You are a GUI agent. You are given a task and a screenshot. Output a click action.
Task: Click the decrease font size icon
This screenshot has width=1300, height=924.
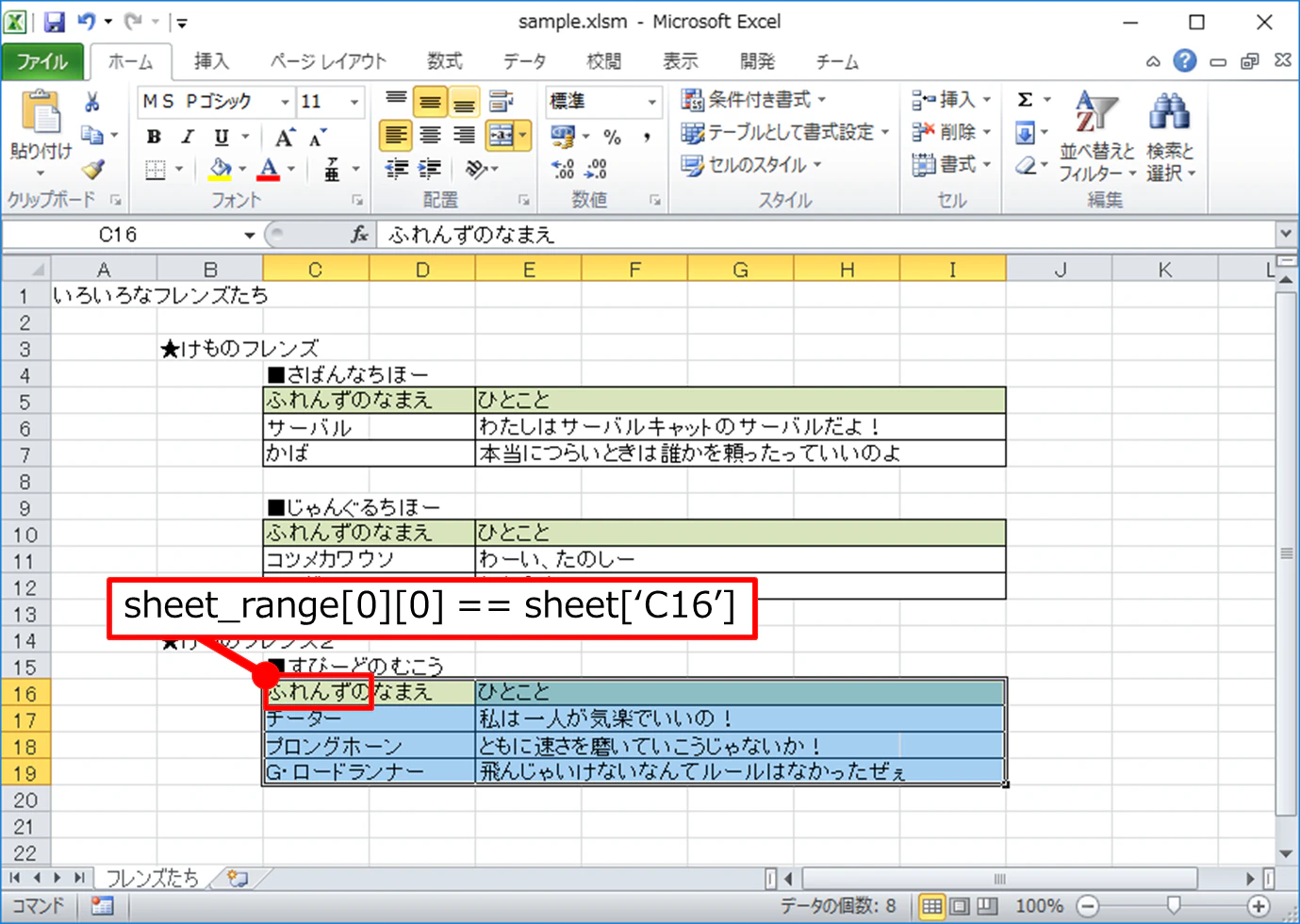318,137
